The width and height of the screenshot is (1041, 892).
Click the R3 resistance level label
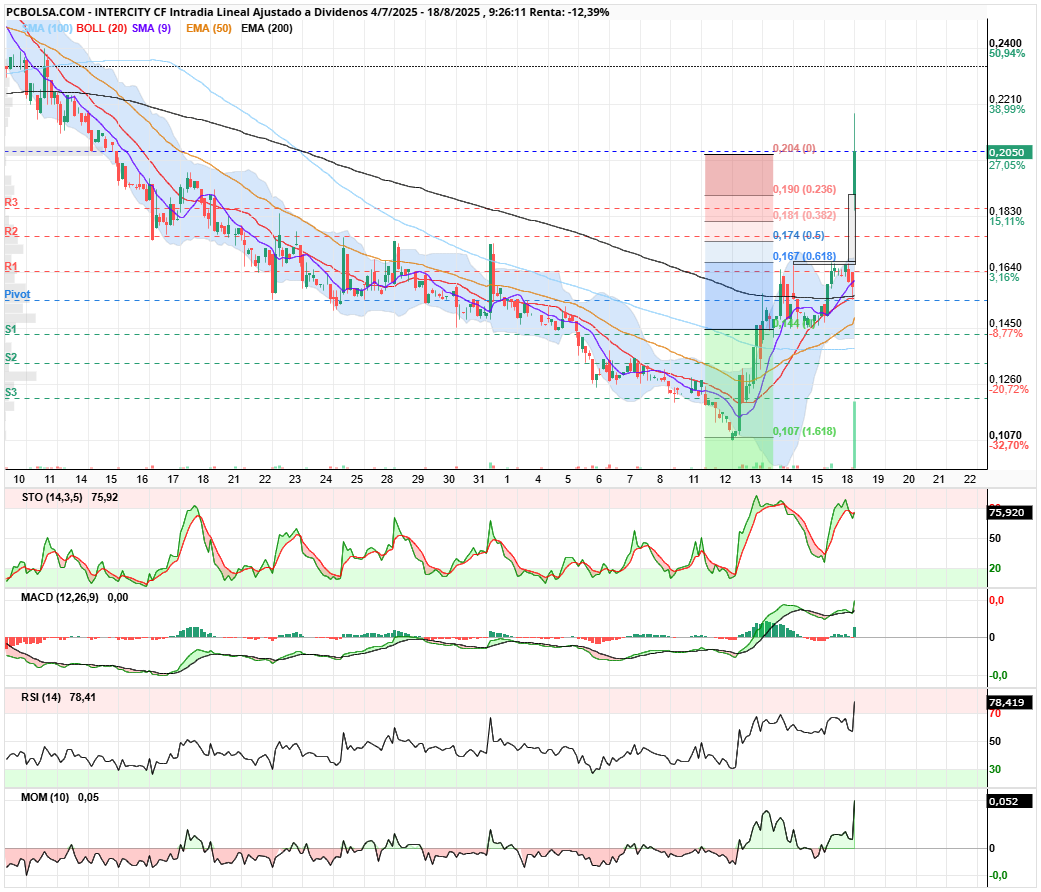11,202
